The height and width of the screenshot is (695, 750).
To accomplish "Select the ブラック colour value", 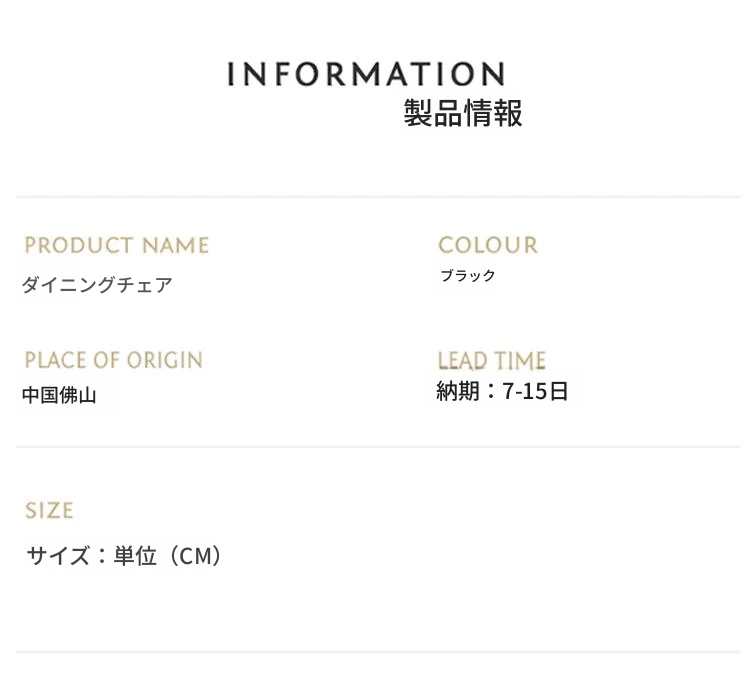I will coord(468,276).
